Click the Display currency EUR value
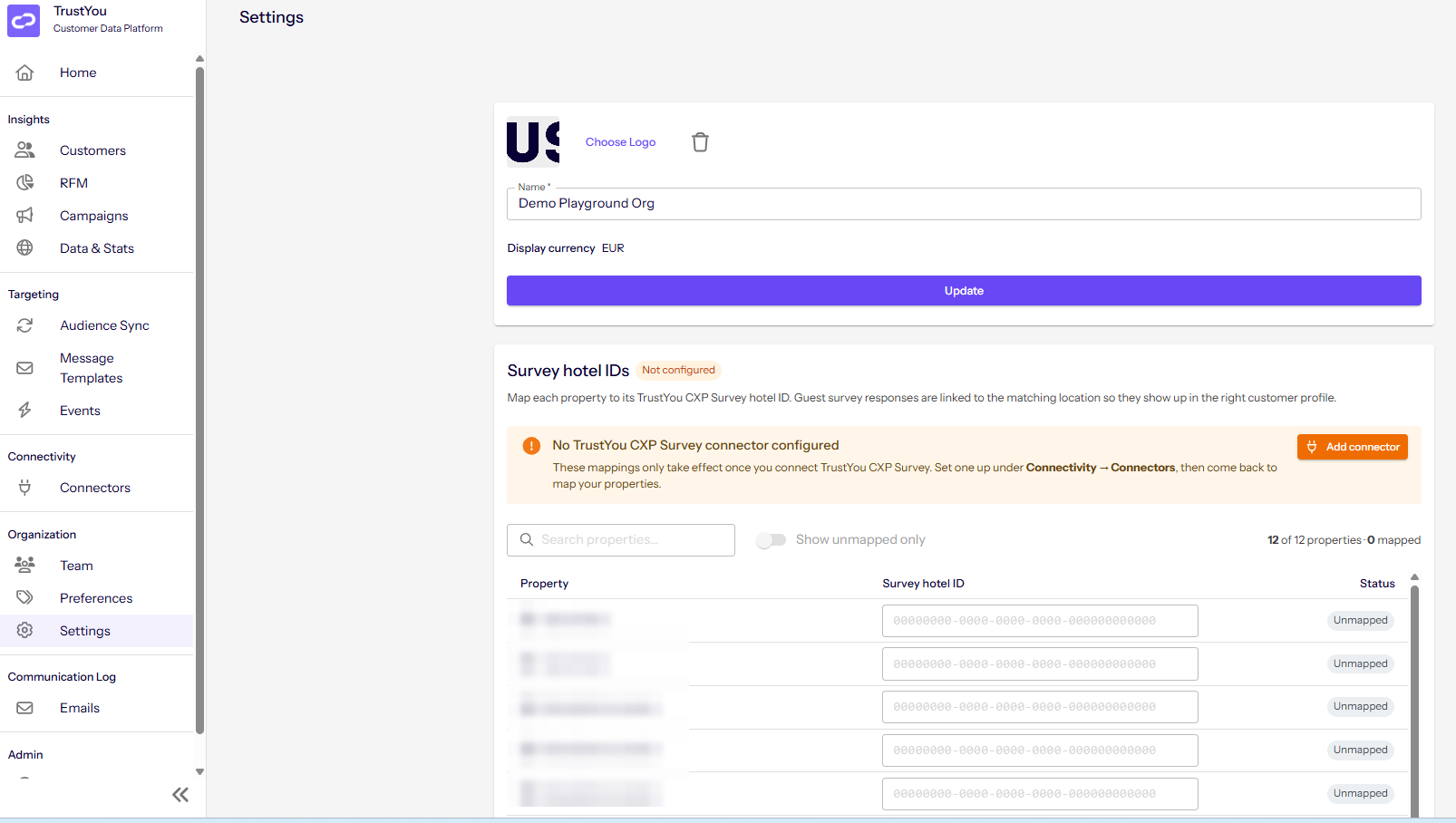The image size is (1456, 823). (613, 248)
